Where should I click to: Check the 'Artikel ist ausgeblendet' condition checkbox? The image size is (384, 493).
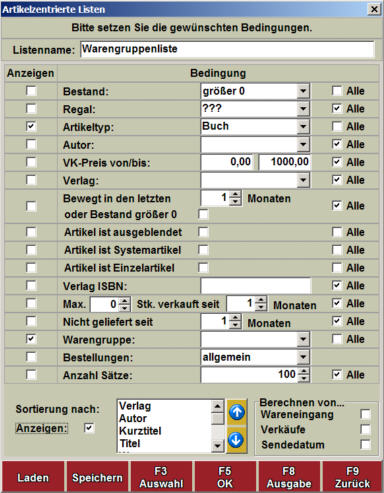[x=203, y=232]
